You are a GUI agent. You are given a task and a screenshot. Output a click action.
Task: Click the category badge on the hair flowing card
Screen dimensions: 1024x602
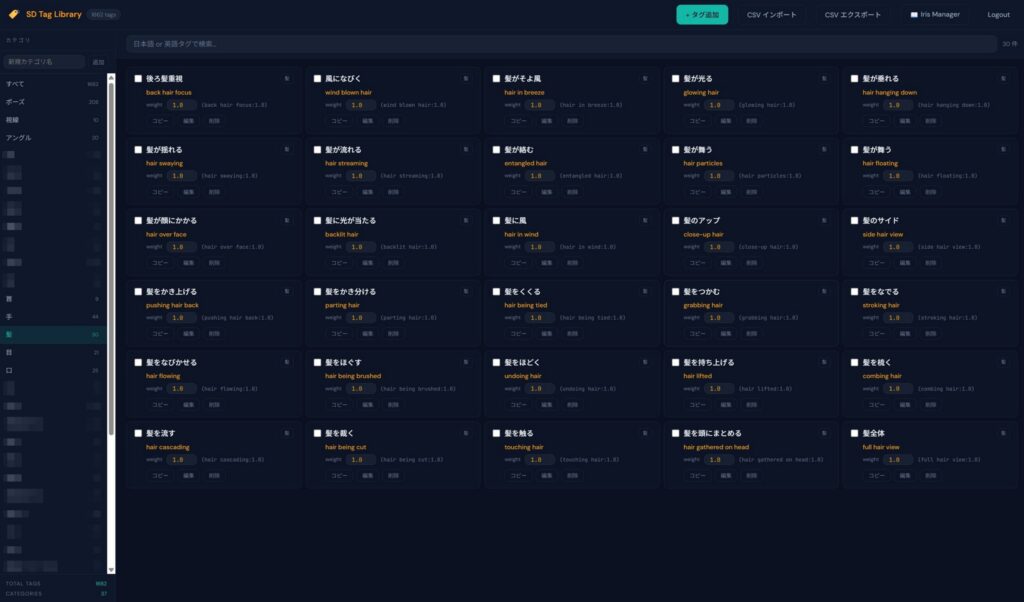pyautogui.click(x=287, y=362)
